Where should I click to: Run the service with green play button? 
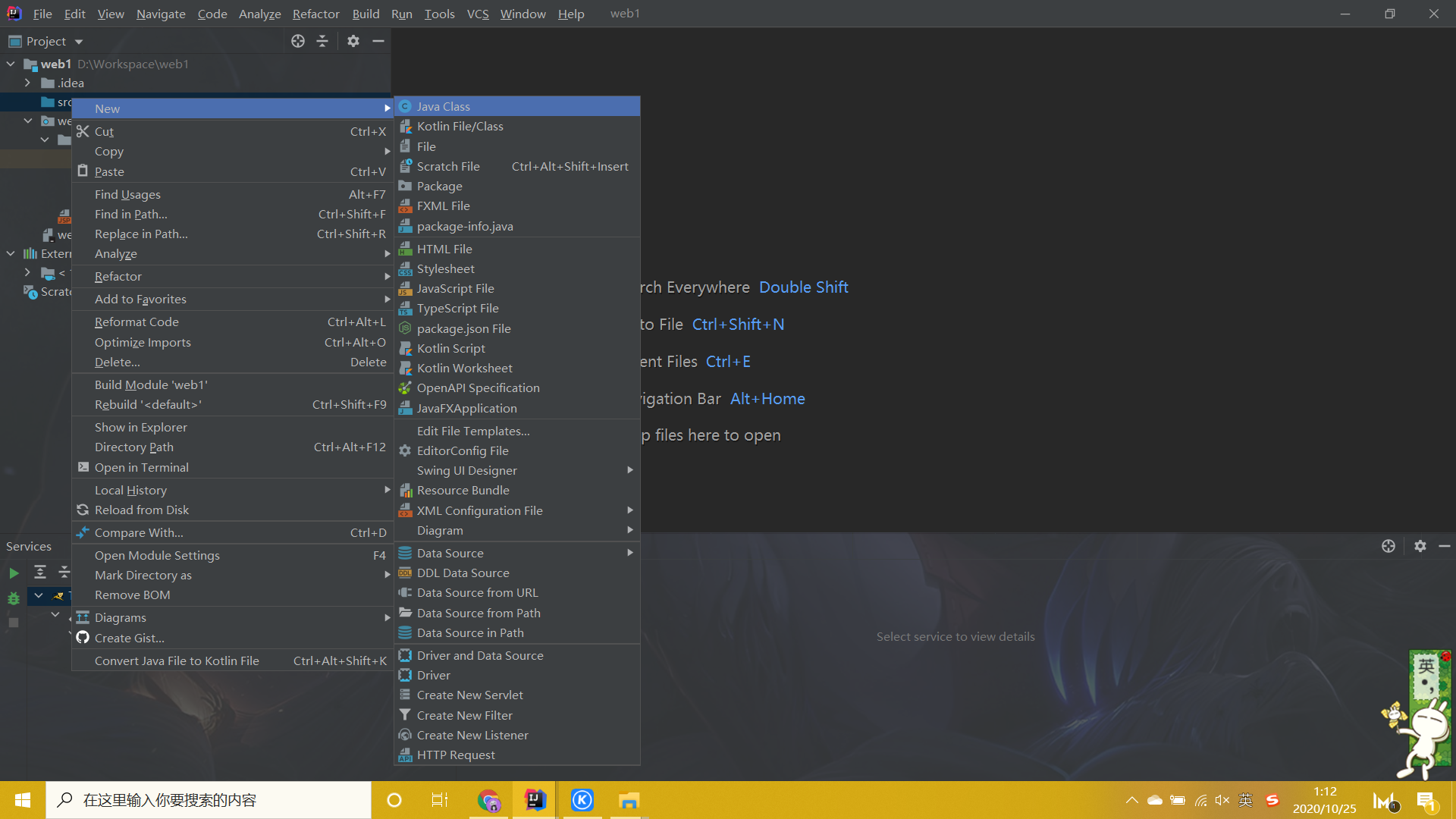[14, 573]
